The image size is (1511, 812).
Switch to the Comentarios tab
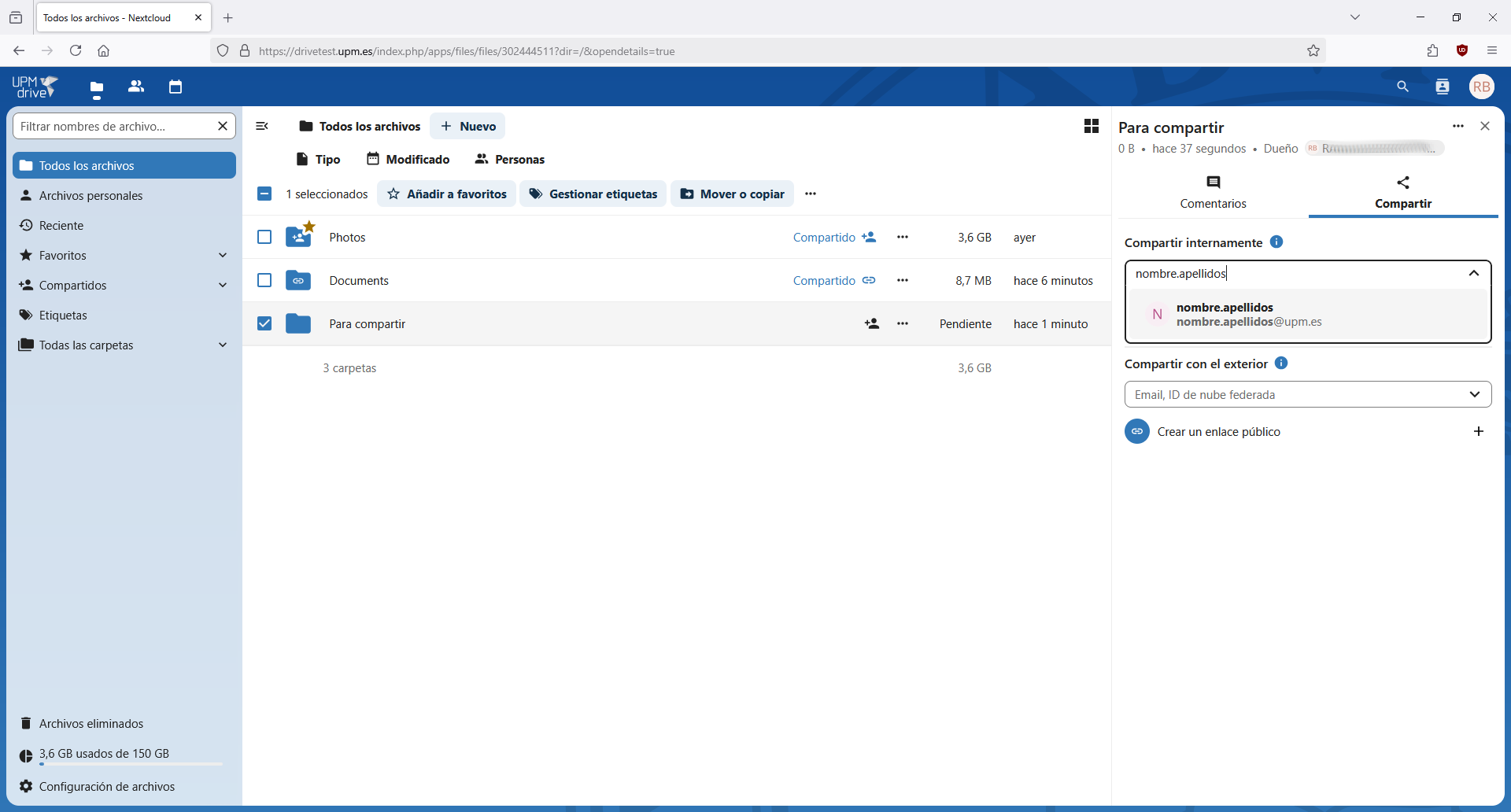(1213, 193)
